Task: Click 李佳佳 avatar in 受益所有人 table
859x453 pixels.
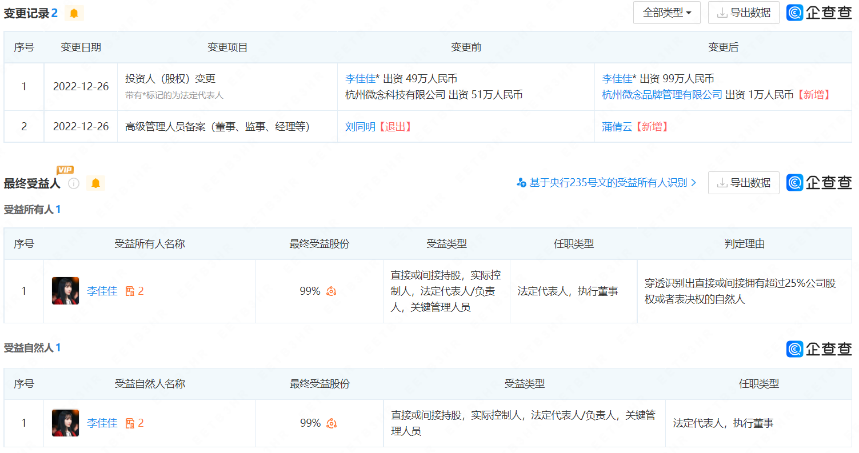Action: [x=65, y=291]
